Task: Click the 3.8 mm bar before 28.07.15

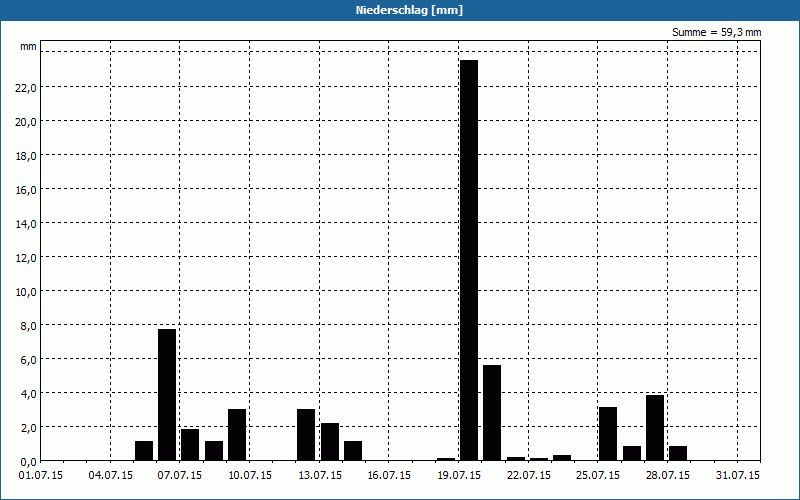Action: coord(655,428)
